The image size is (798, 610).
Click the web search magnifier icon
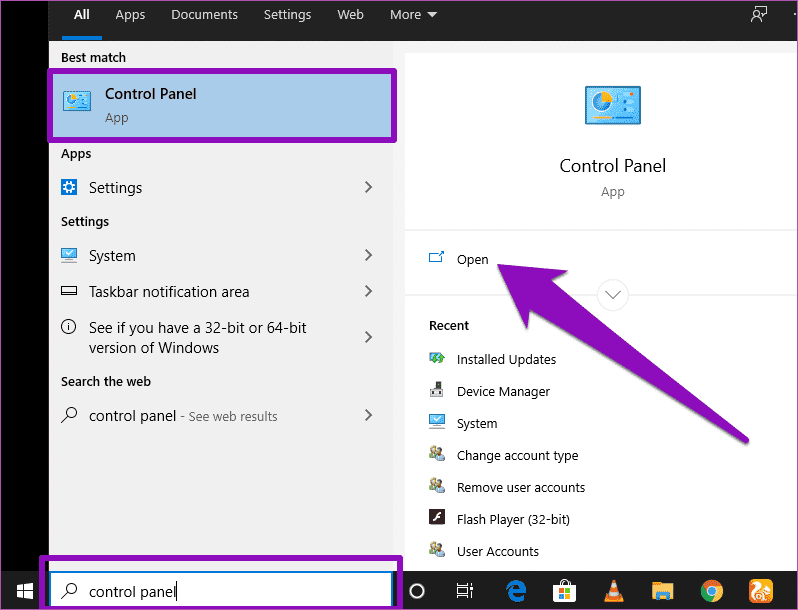[x=69, y=415]
